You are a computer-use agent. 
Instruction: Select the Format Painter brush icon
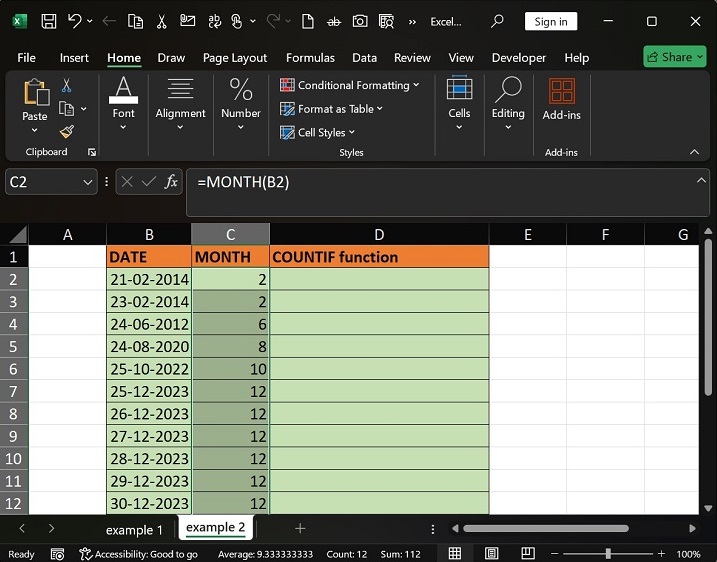(66, 131)
